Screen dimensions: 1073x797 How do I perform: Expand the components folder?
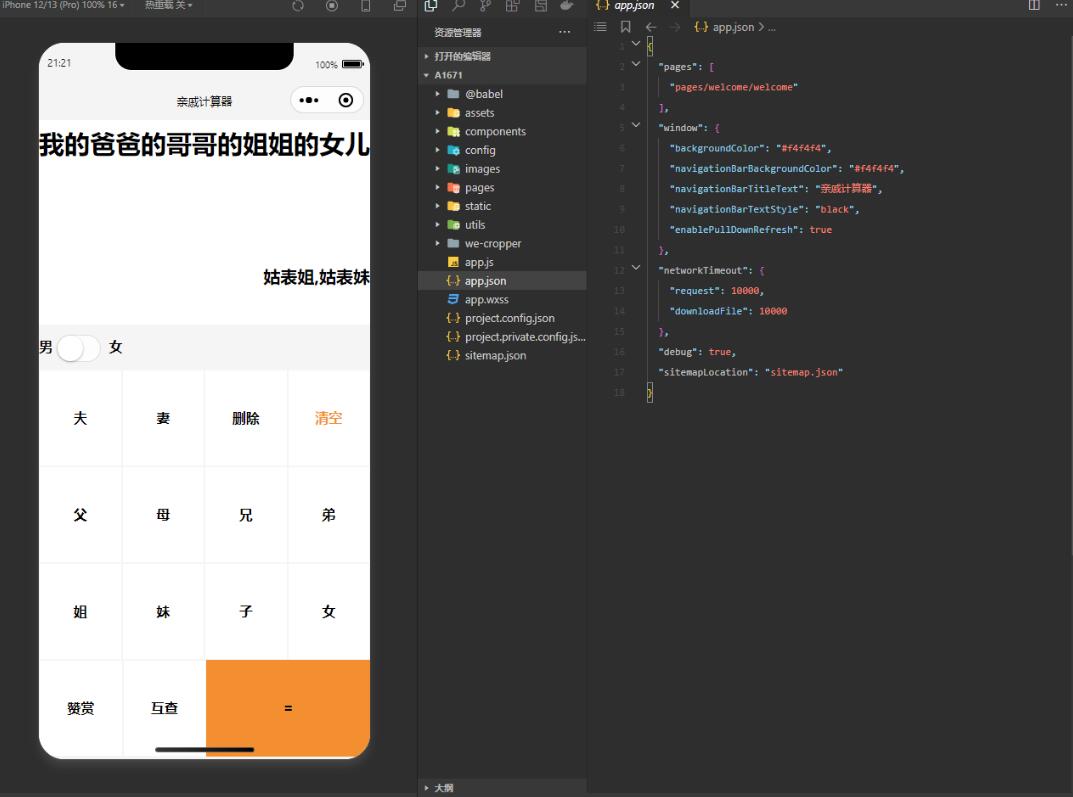pyautogui.click(x=438, y=132)
